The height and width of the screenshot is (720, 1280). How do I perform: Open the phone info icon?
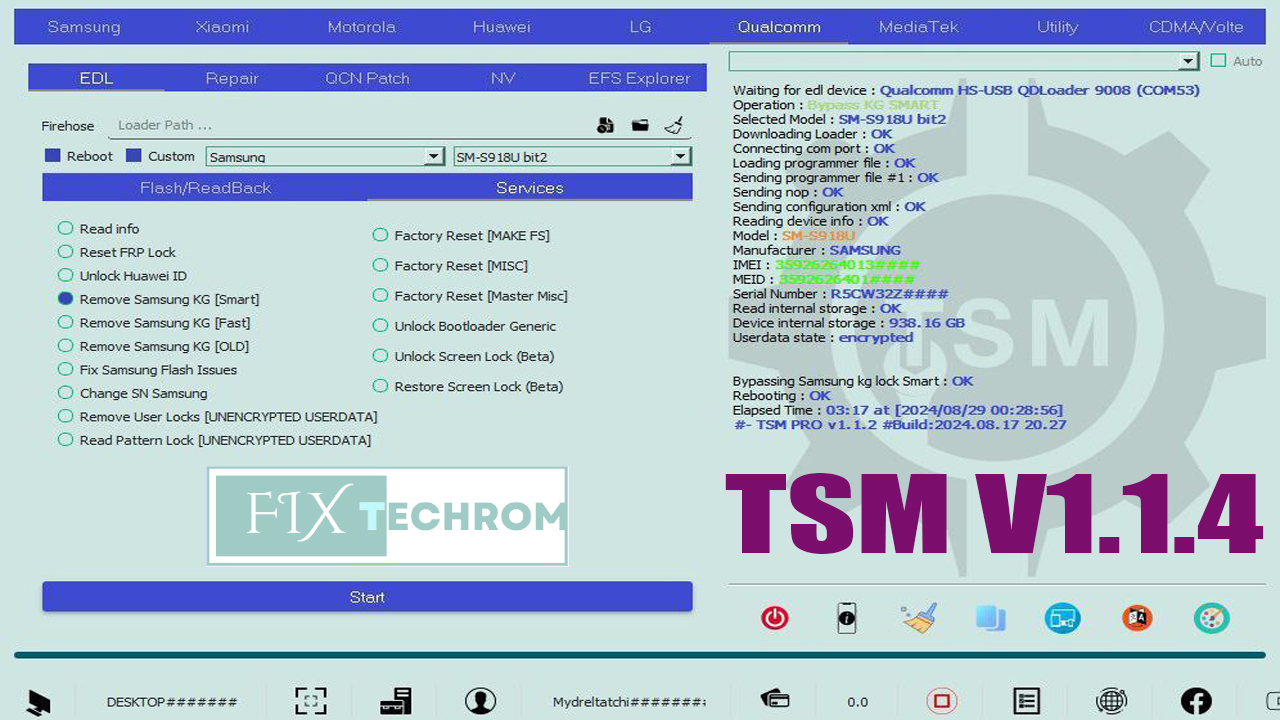(x=847, y=618)
